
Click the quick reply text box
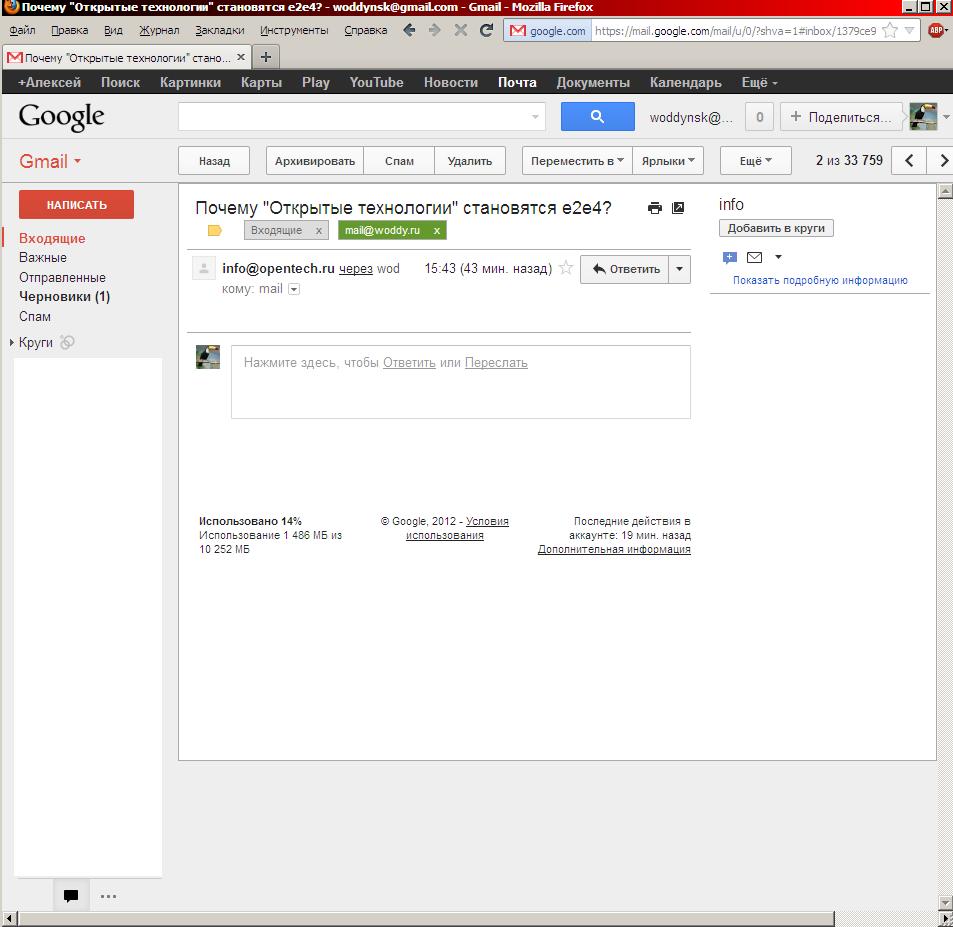point(461,382)
